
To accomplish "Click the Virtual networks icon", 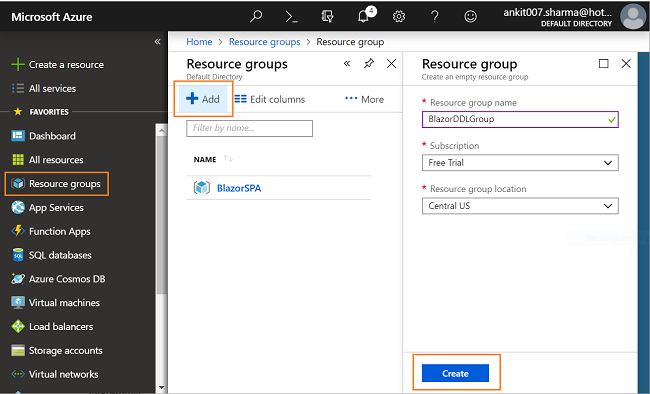I will coord(18,374).
